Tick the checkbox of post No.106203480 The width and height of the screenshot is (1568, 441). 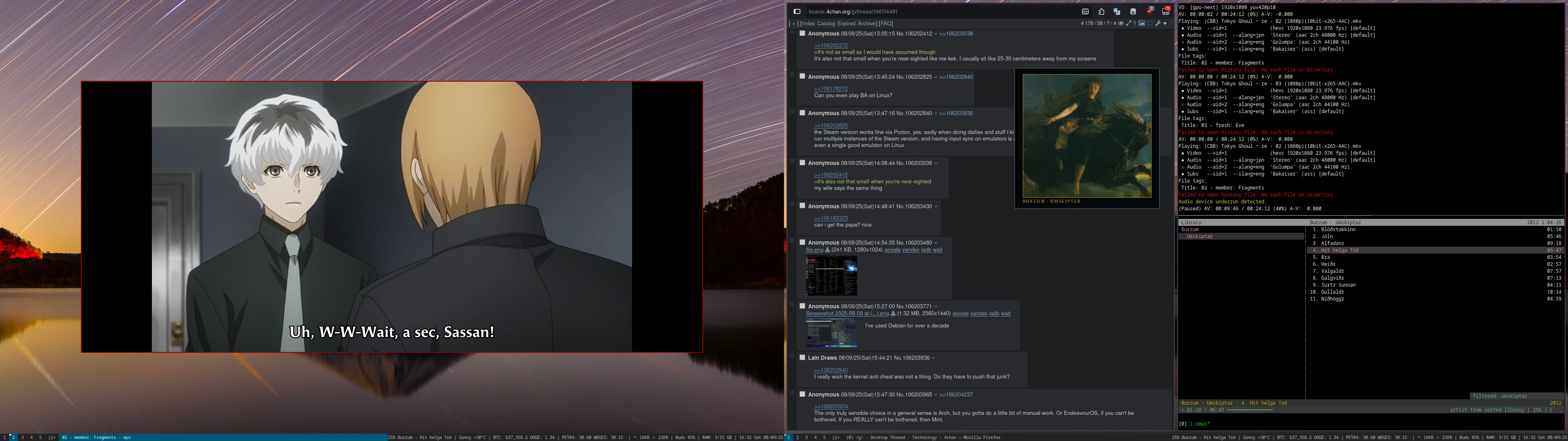tap(802, 243)
